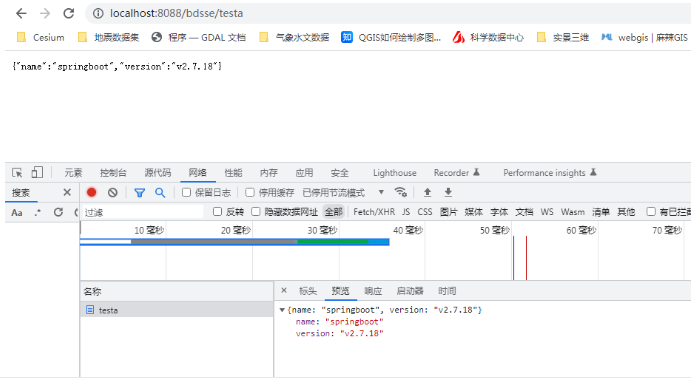Filter requests by 字体 type
The image size is (691, 379).
coord(499,212)
